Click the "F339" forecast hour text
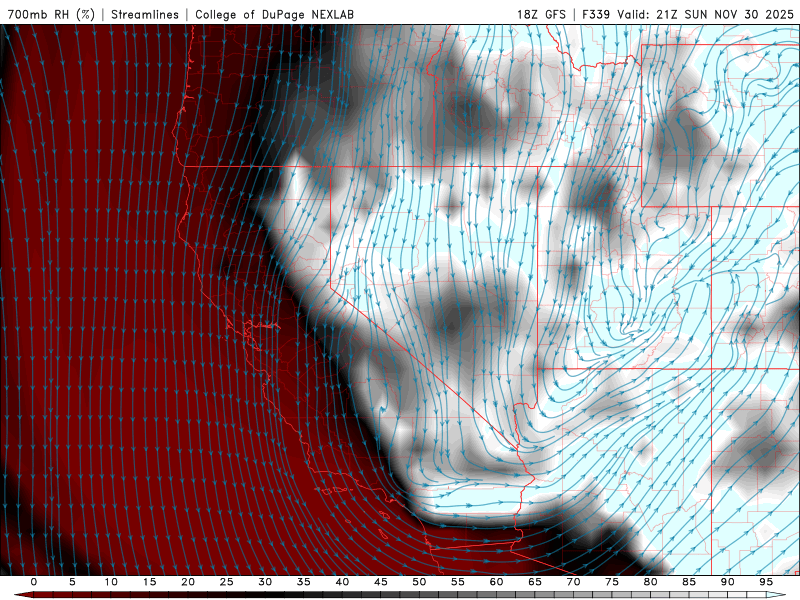 [596, 14]
